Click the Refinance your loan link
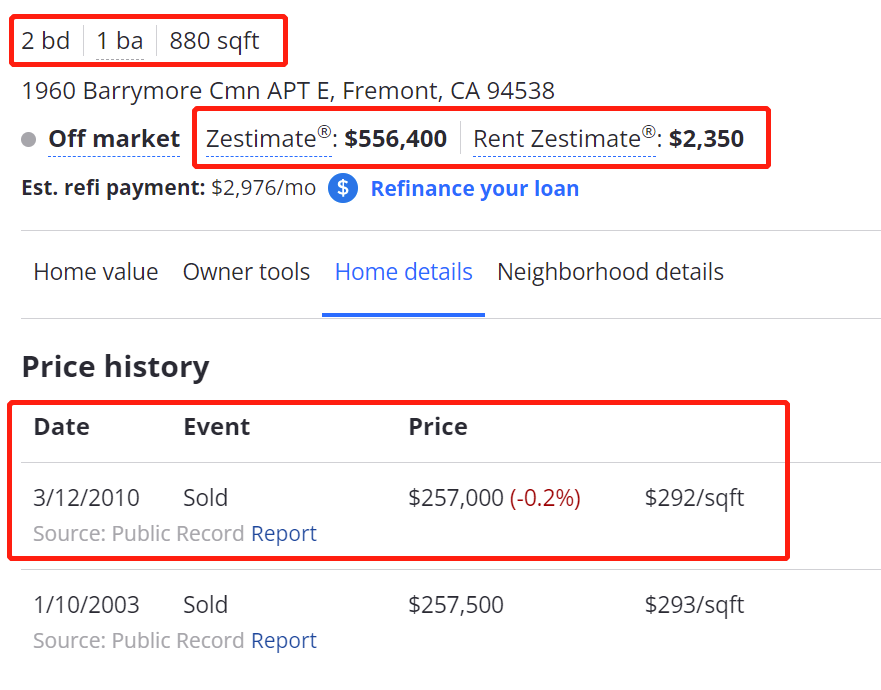The image size is (881, 690). (x=474, y=188)
